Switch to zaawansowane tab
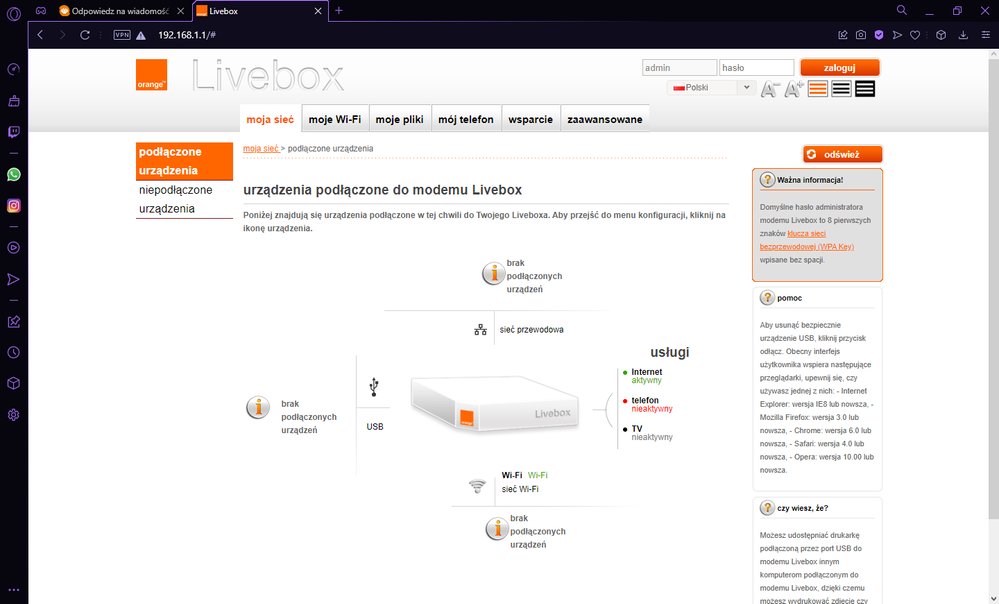The width and height of the screenshot is (999, 604). [605, 119]
